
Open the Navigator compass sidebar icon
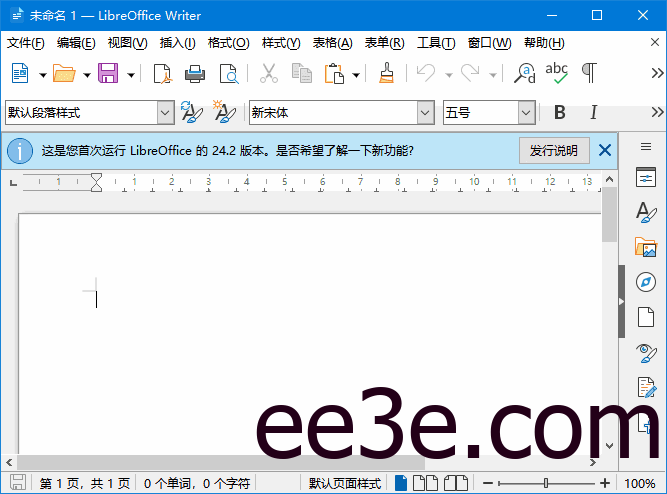646,282
